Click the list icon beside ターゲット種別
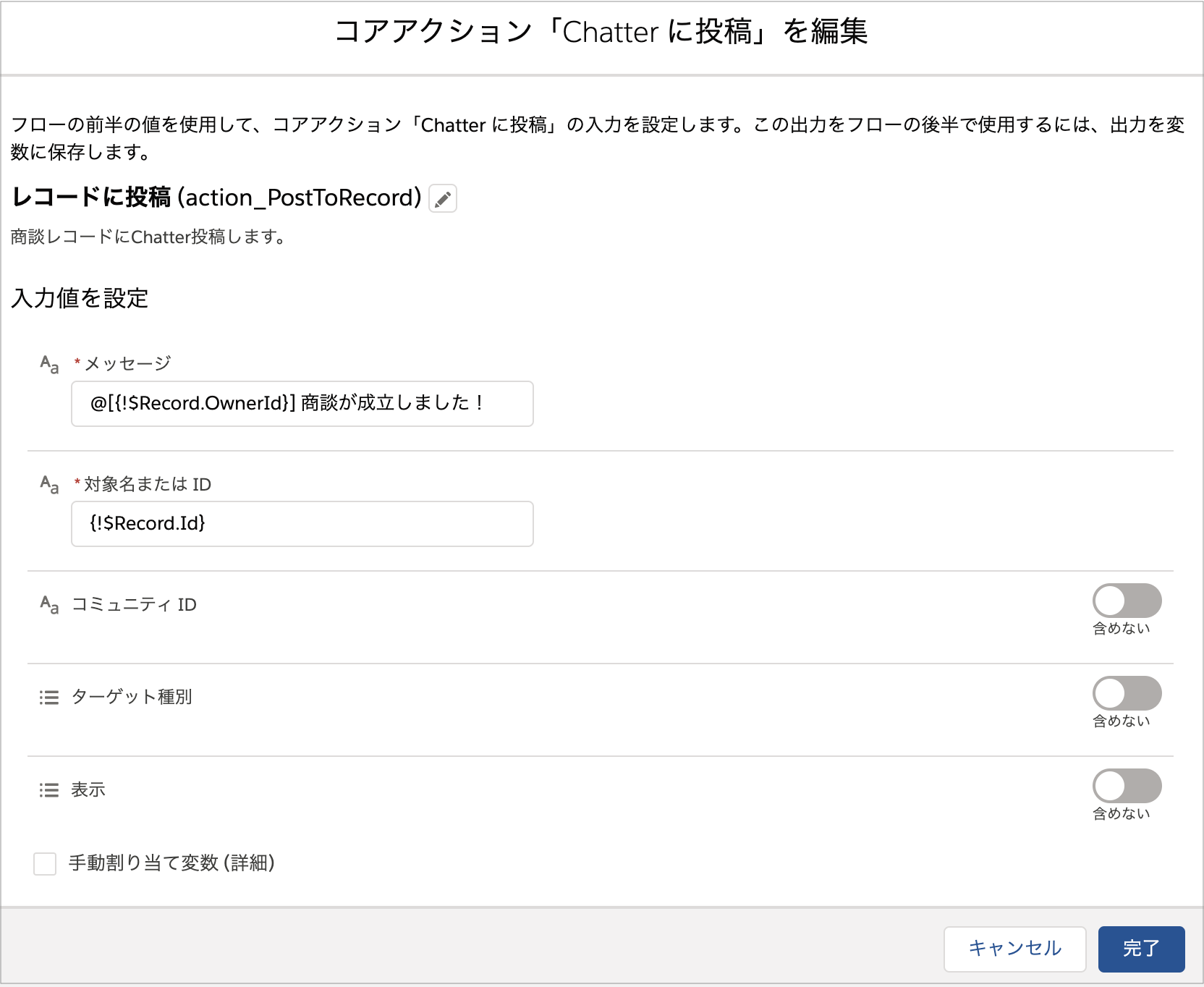Viewport: 1204px width, 987px height. click(x=49, y=697)
